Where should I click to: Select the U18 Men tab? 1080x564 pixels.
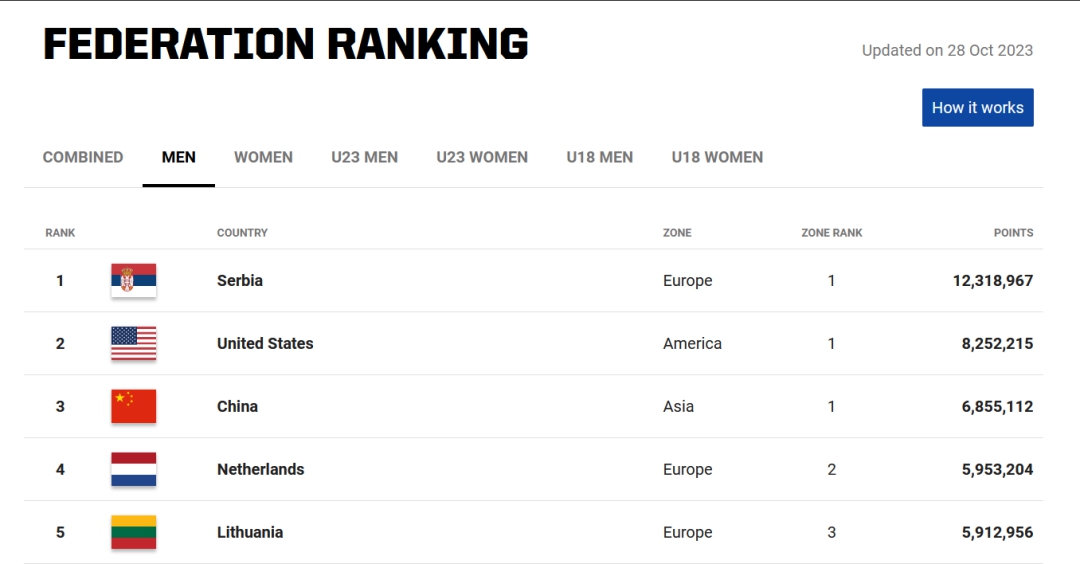[600, 157]
